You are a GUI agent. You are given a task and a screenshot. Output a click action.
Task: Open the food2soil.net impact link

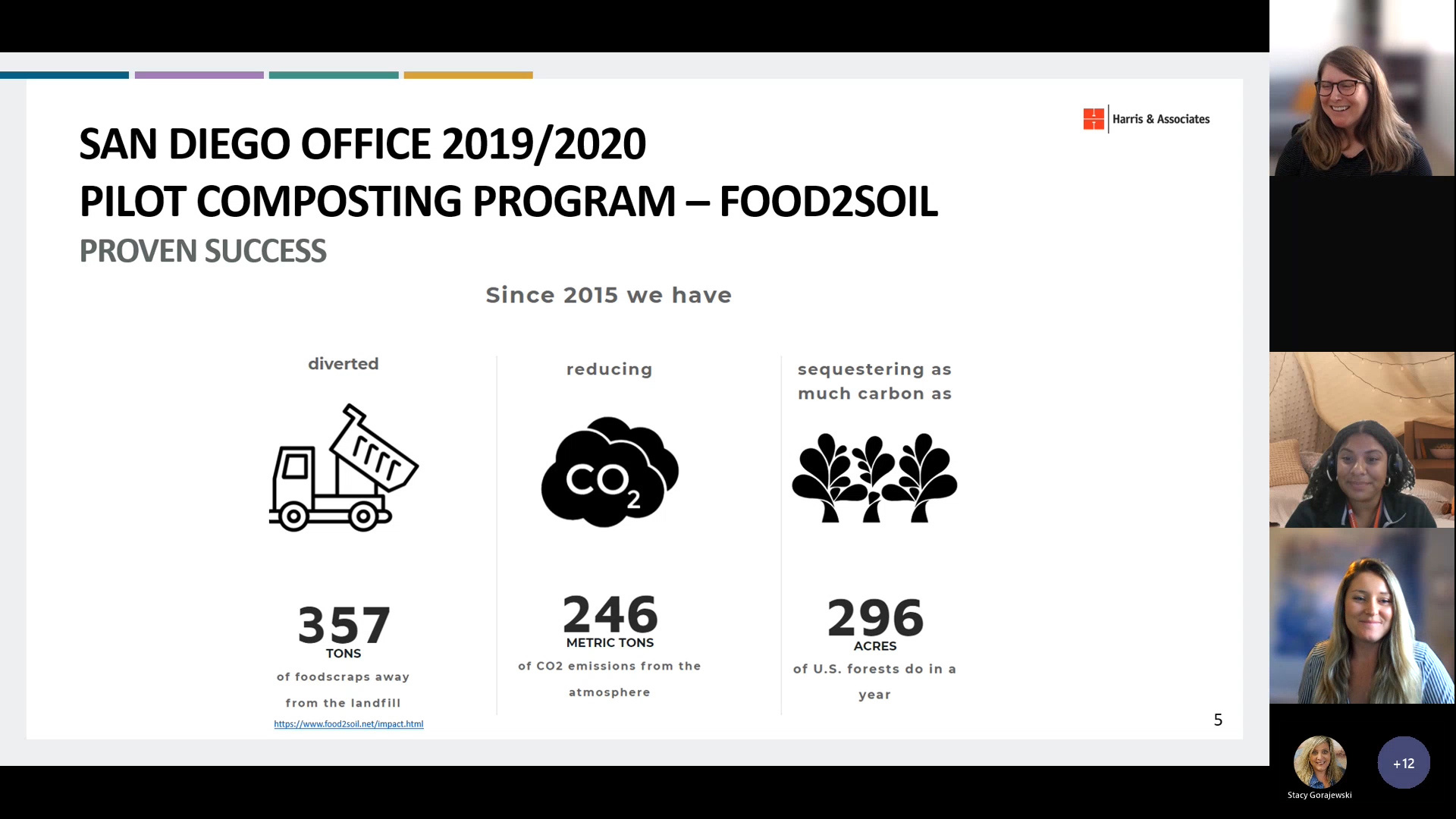[349, 724]
